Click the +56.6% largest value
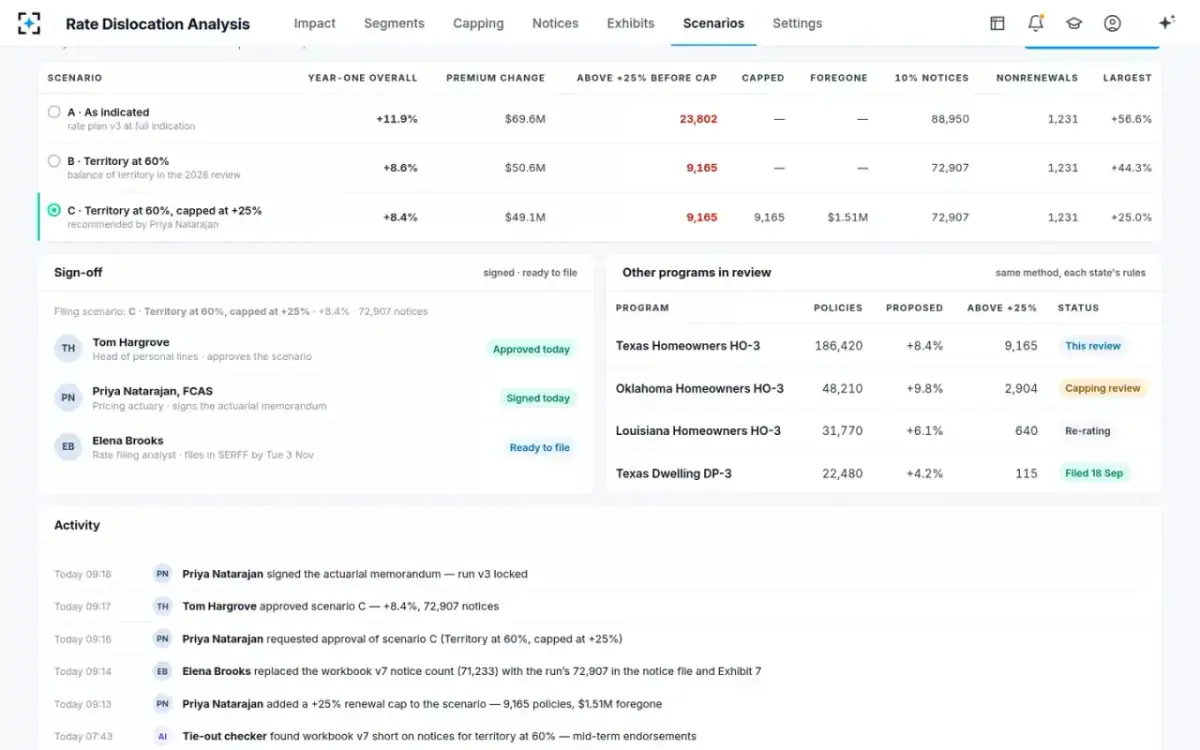The image size is (1200, 750). [1131, 119]
